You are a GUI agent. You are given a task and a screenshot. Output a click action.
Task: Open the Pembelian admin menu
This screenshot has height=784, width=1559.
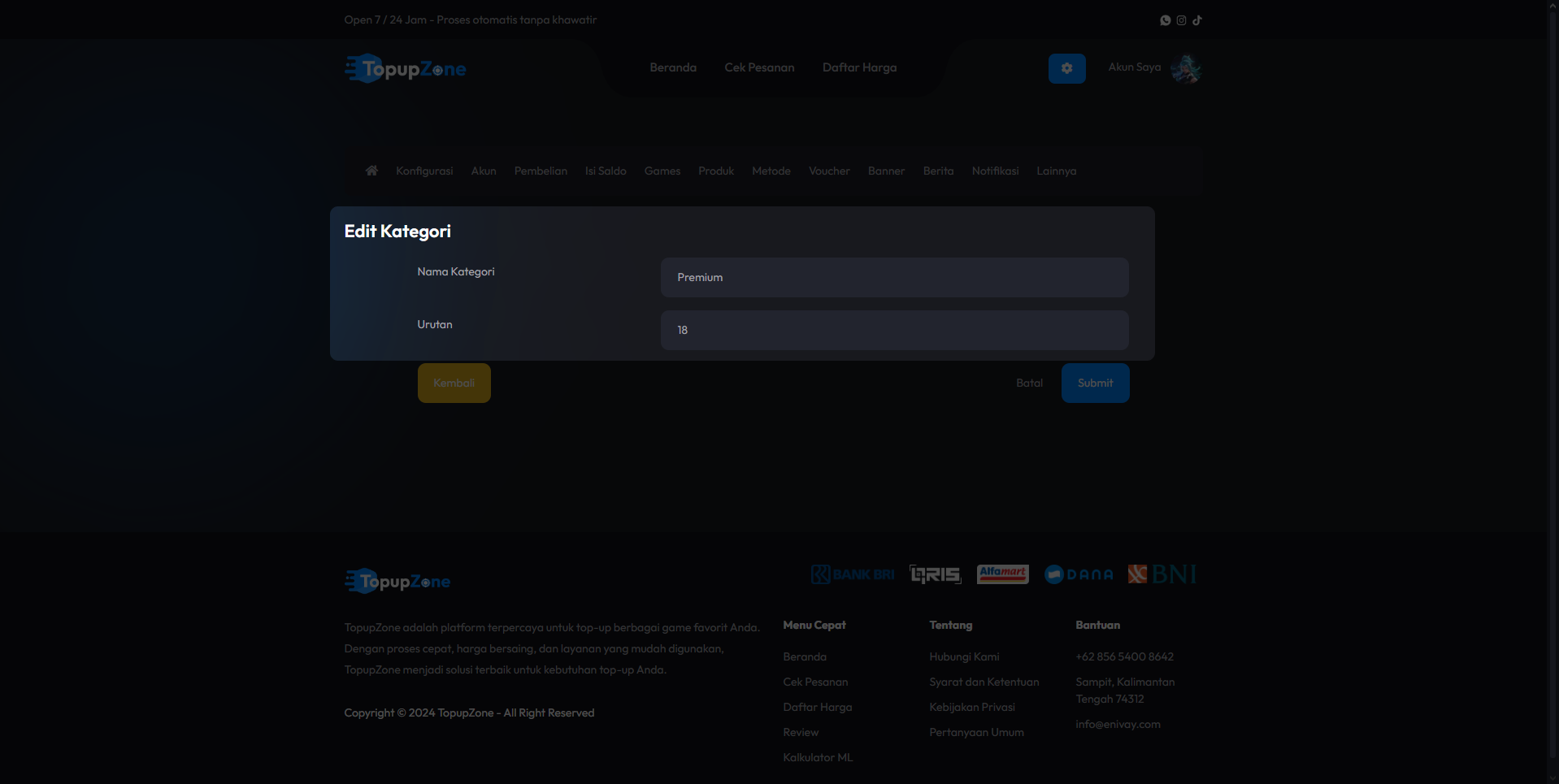(x=541, y=171)
